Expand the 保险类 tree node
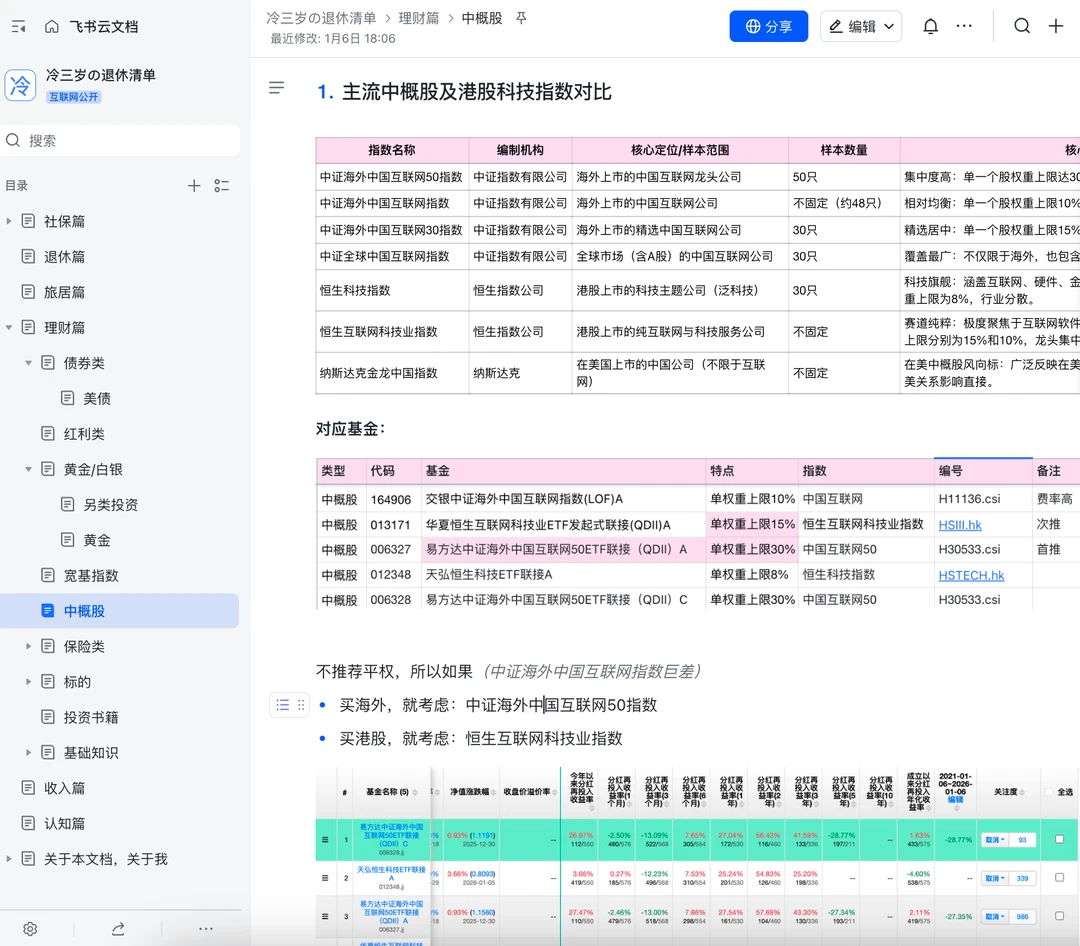The height and width of the screenshot is (946, 1080). (x=28, y=646)
